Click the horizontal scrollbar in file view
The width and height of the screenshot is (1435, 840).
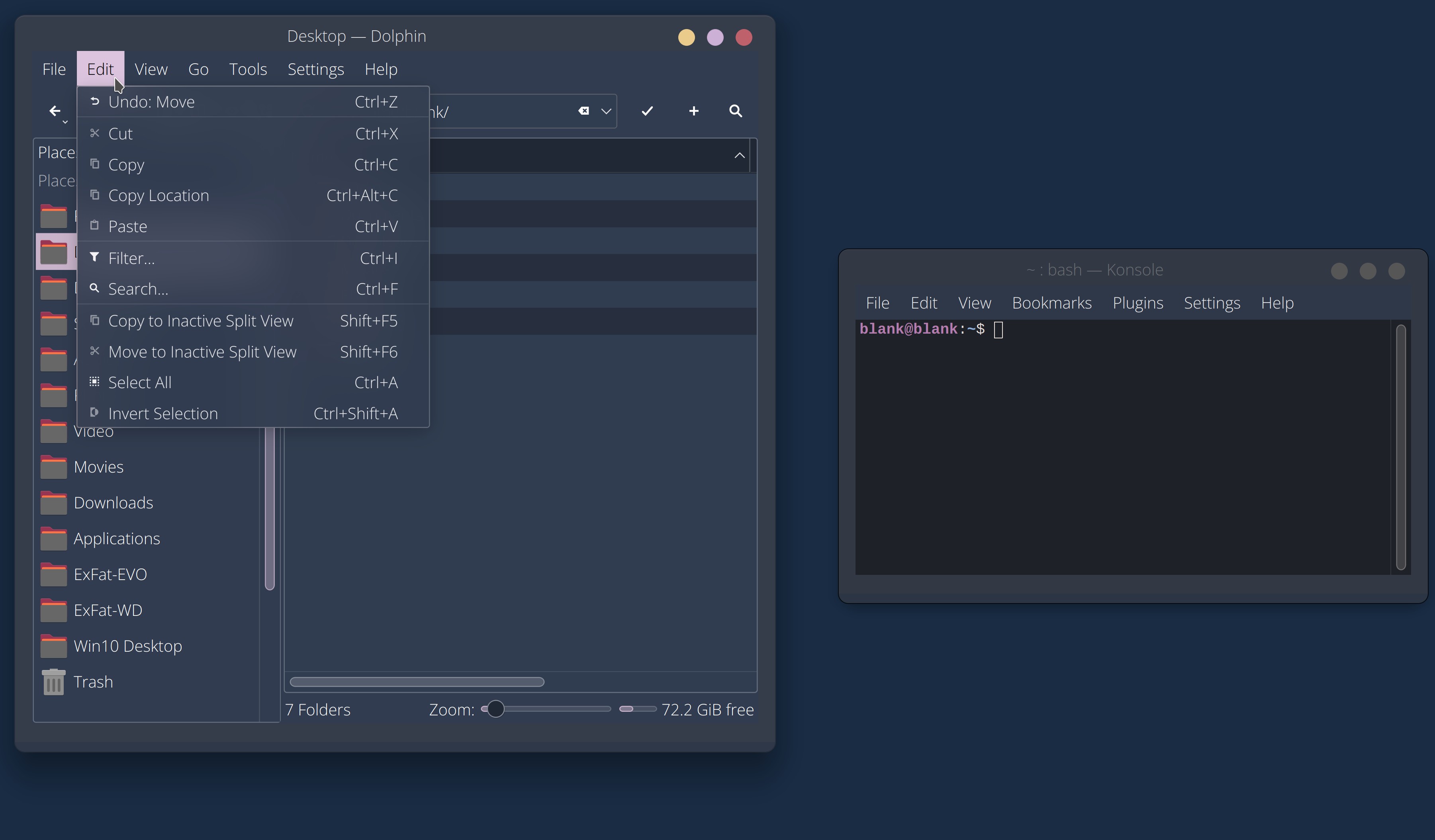click(x=417, y=682)
